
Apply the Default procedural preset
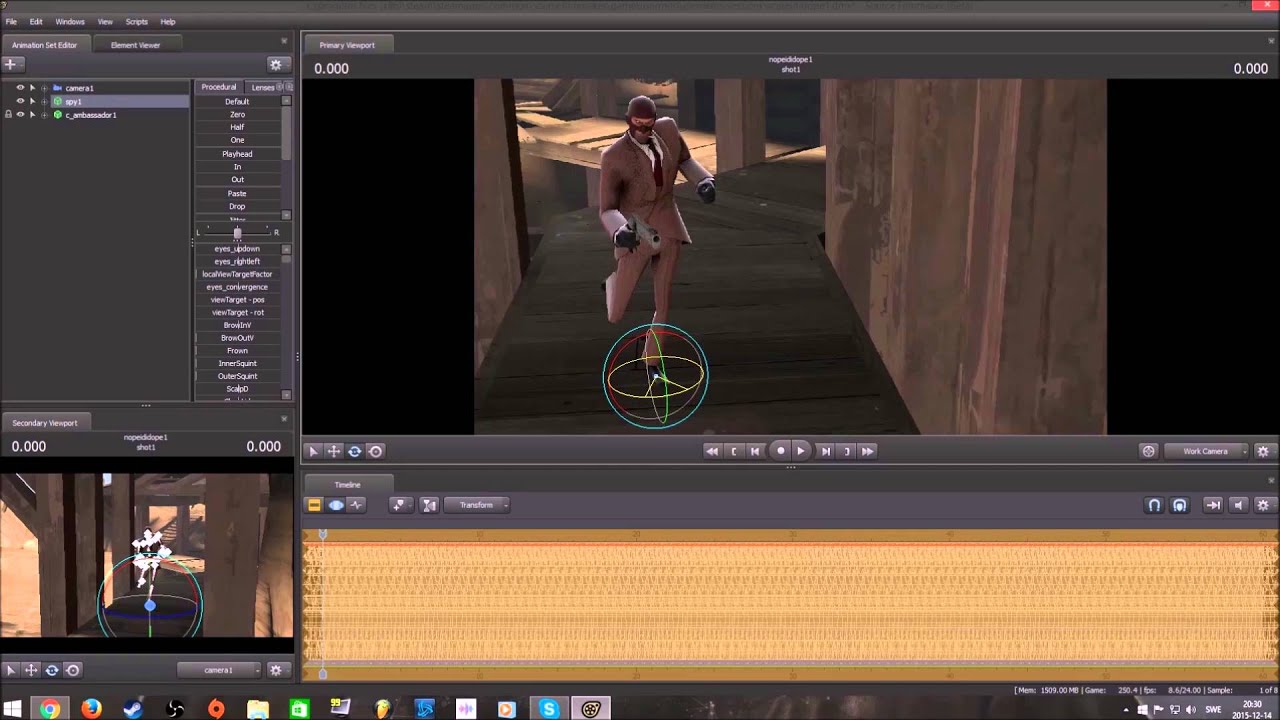click(237, 101)
